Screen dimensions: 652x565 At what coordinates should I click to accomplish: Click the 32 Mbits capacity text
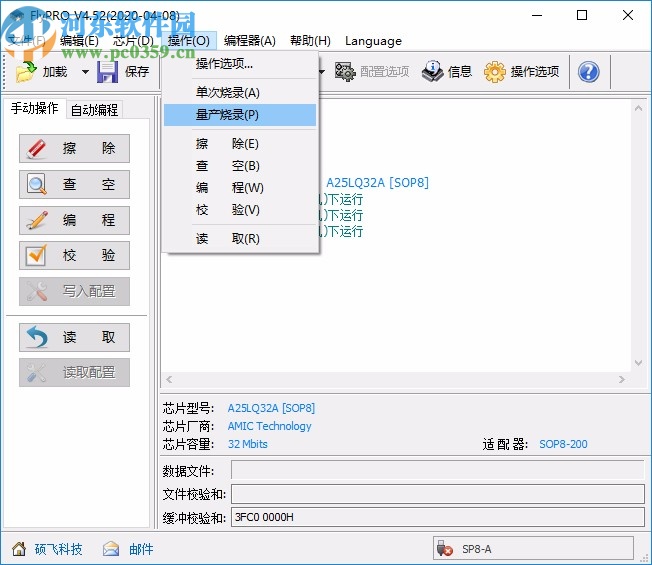[247, 444]
